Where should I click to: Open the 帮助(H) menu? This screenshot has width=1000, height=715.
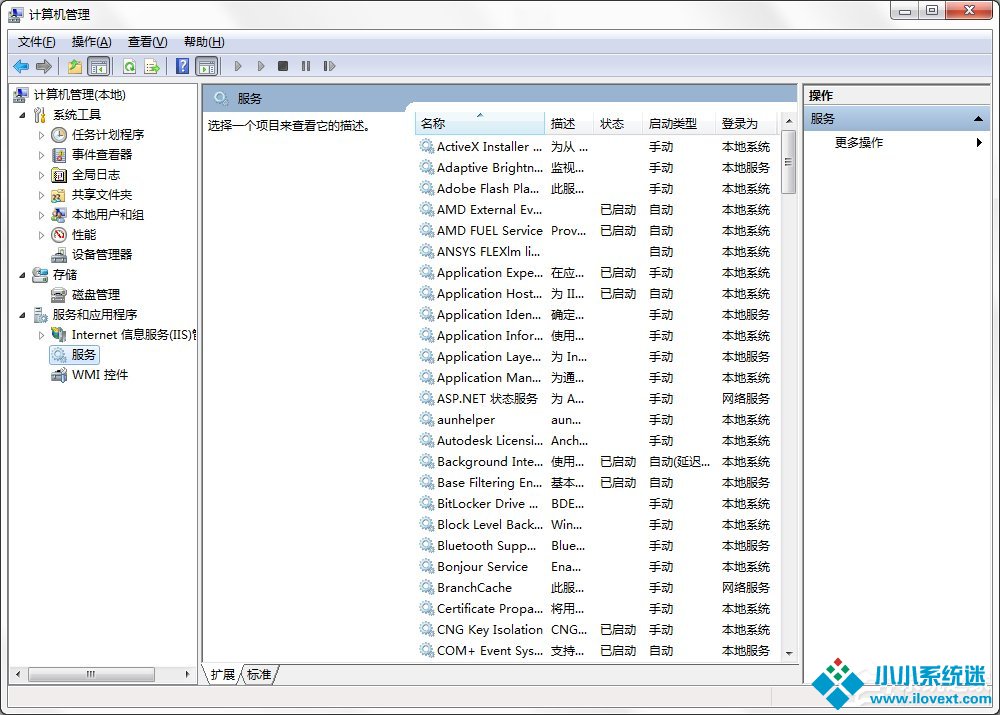204,42
